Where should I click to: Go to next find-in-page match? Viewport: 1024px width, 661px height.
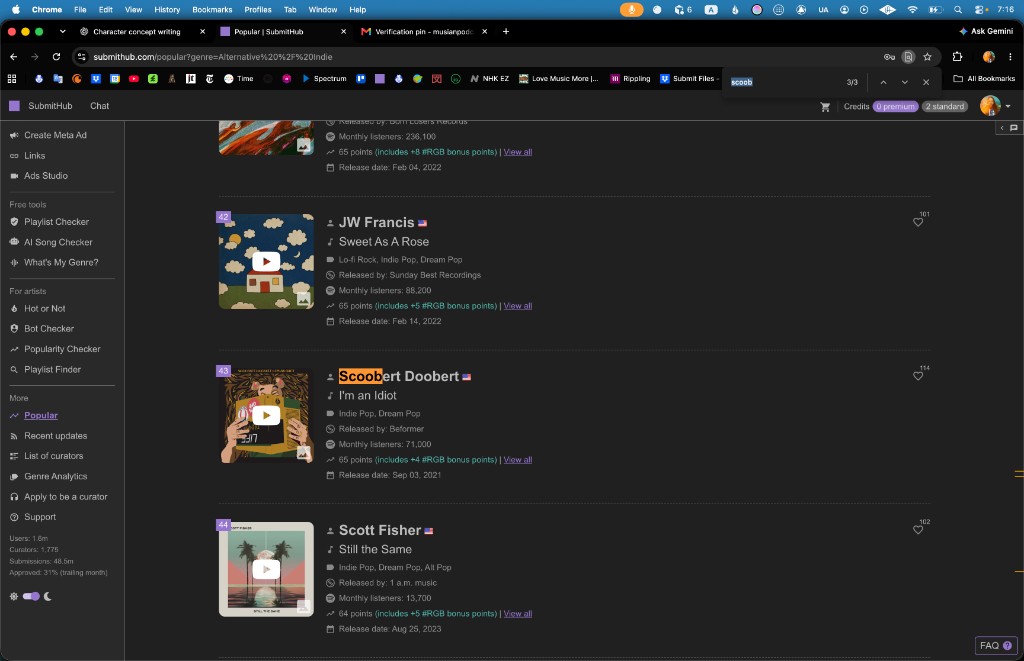click(x=904, y=82)
